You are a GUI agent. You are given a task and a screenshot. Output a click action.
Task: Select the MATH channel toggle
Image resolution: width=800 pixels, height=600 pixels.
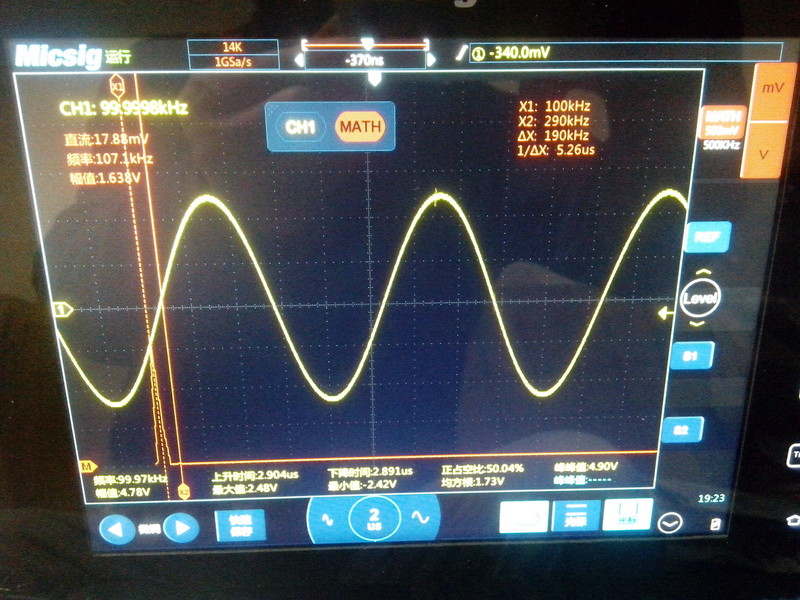pos(360,127)
